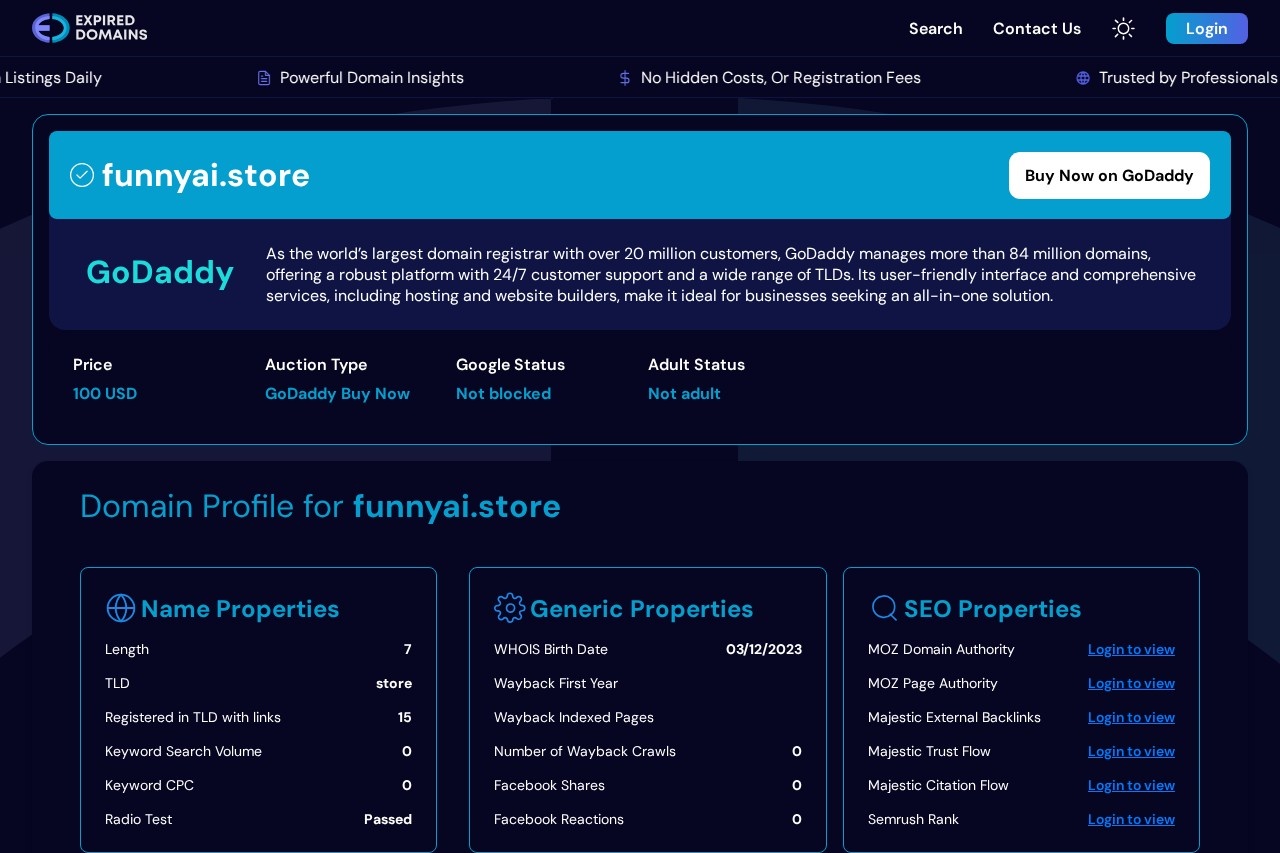Click the document icon near Listings Daily
The width and height of the screenshot is (1280, 853).
4,77
